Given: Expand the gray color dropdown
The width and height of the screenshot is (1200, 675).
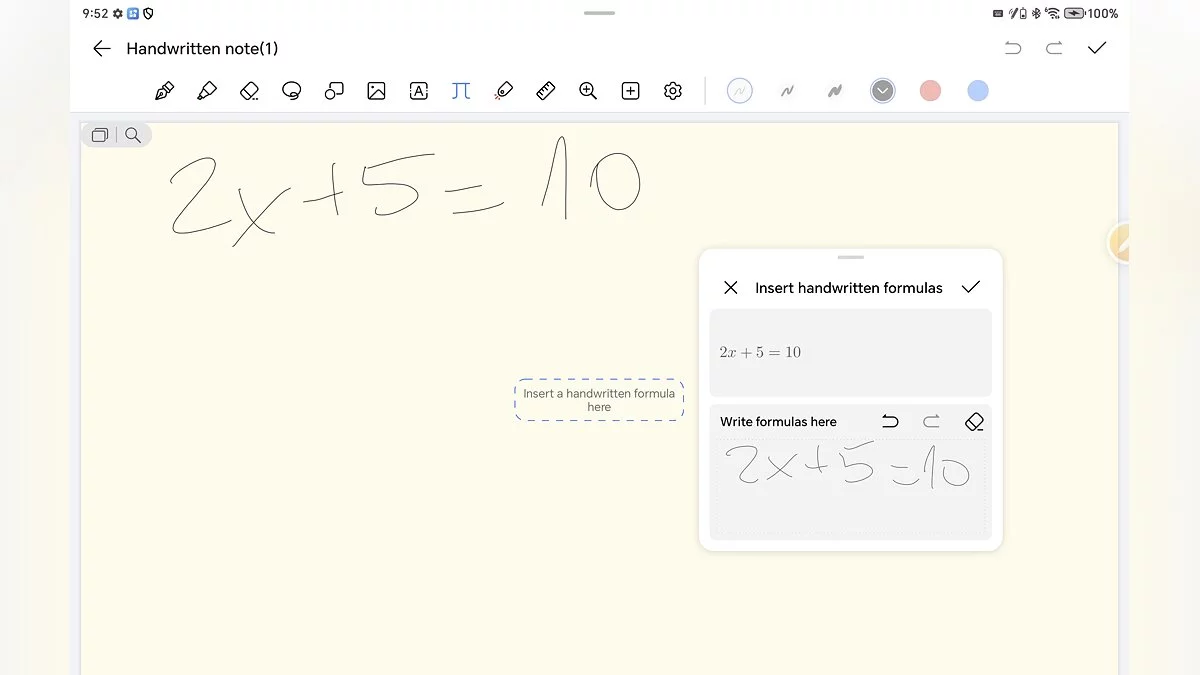Looking at the screenshot, I should coord(882,91).
